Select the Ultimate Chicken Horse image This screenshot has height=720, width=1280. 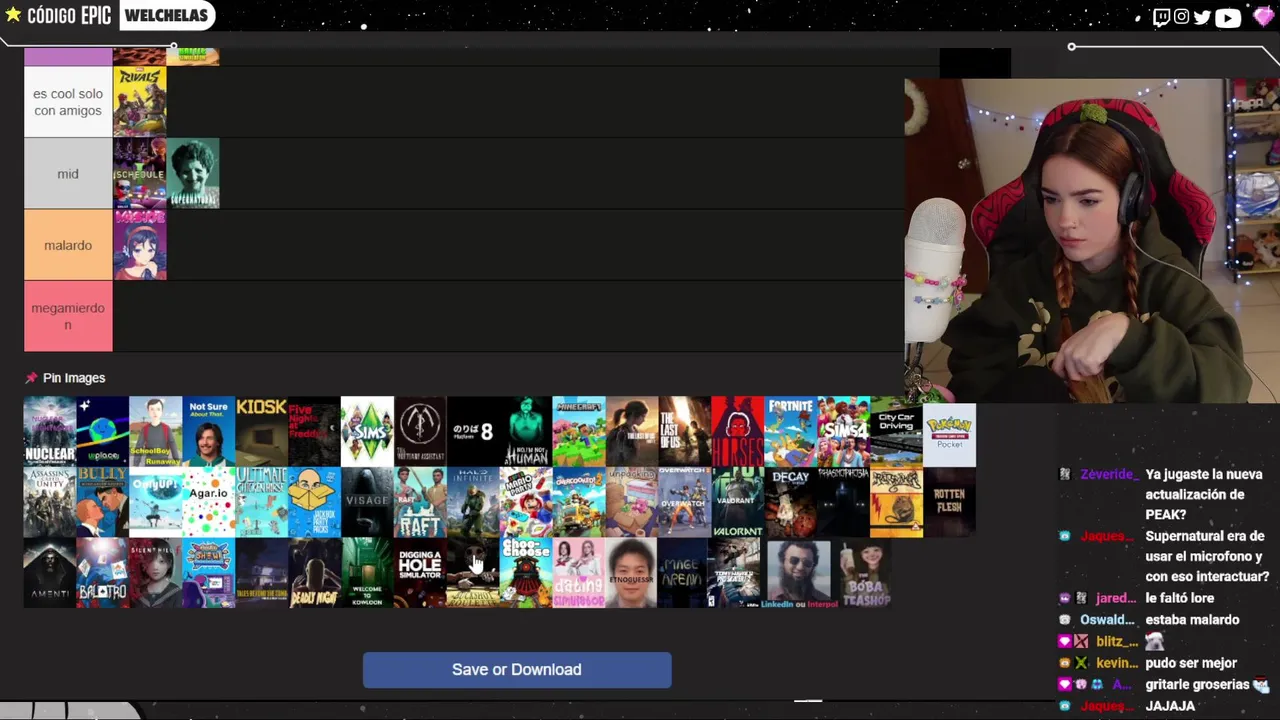[x=262, y=502]
